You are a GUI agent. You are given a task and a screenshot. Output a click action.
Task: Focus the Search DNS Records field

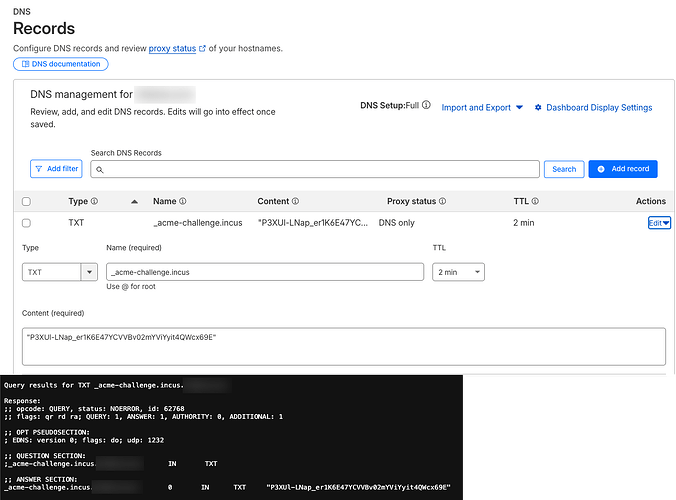tap(320, 169)
